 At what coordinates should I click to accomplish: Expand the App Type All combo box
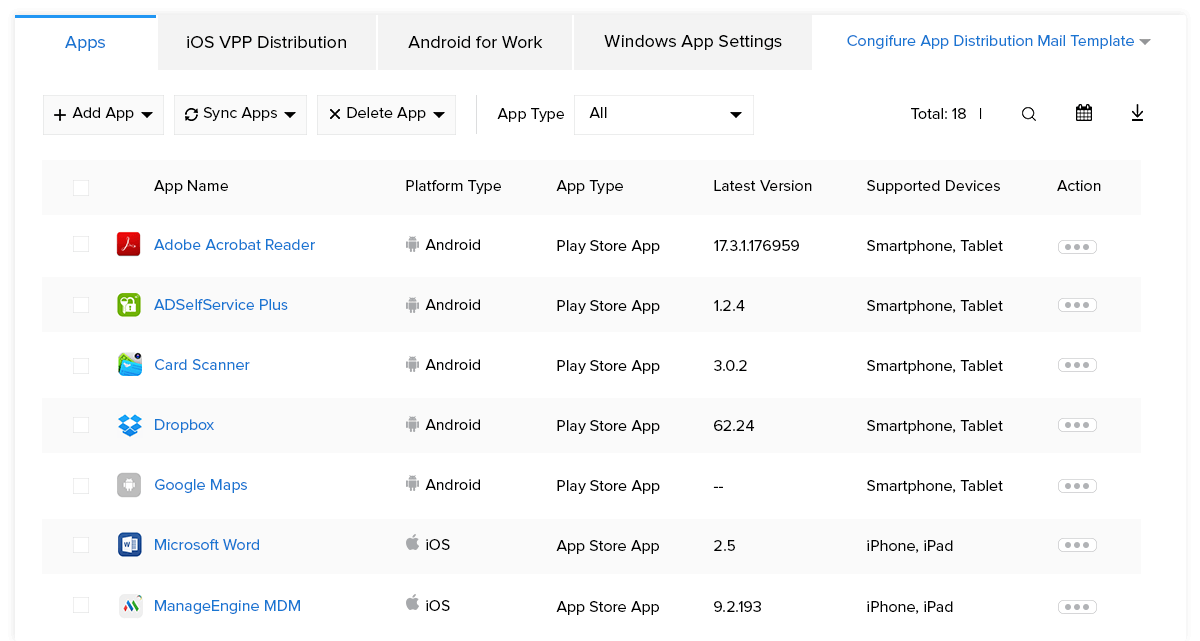[664, 114]
